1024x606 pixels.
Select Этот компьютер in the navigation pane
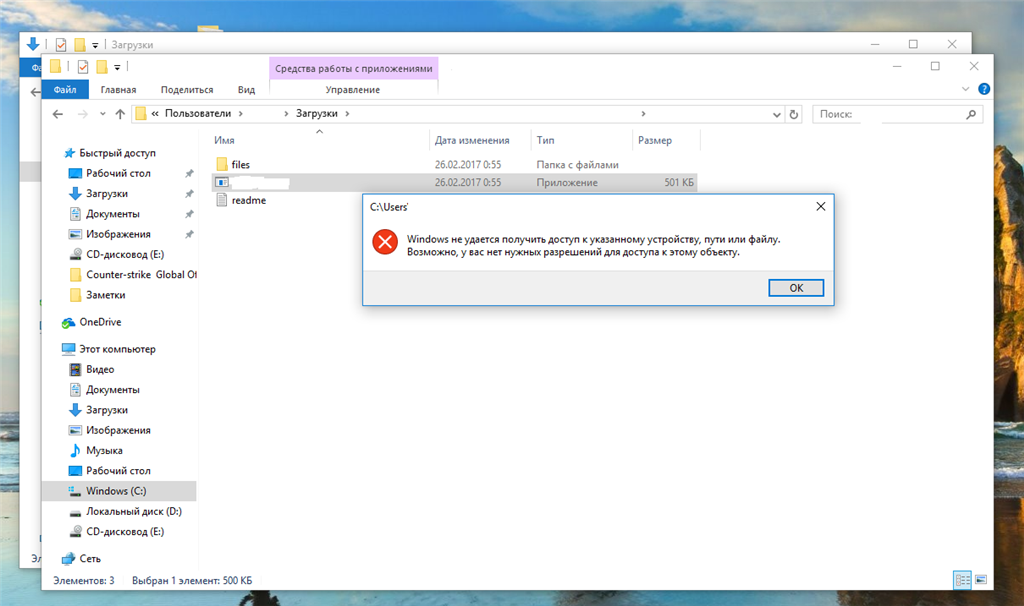118,349
